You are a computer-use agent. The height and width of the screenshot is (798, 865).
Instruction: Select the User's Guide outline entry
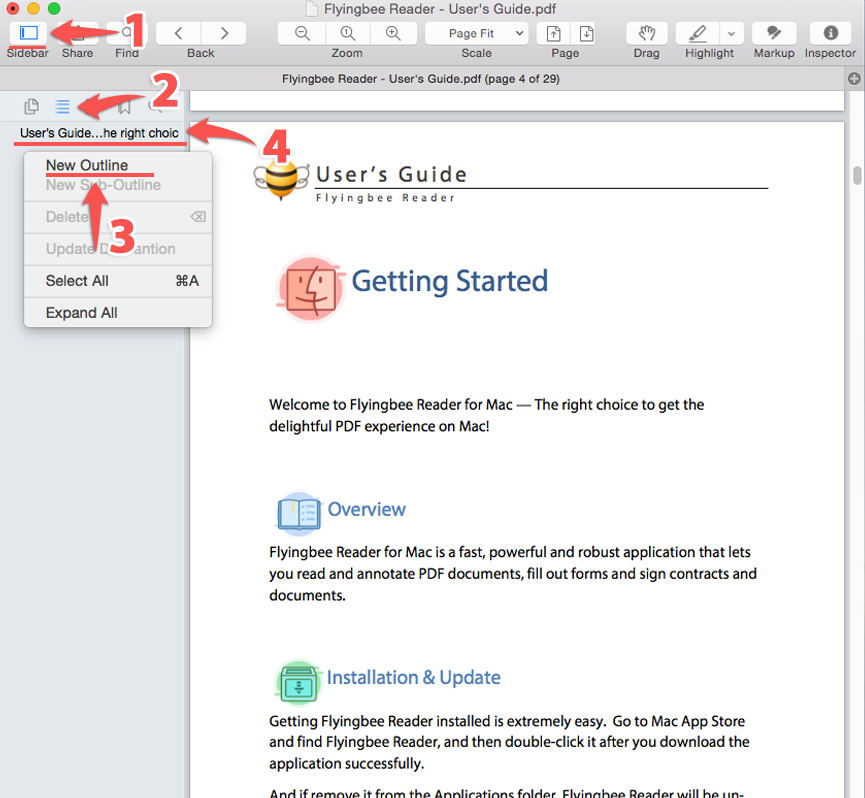(x=99, y=133)
